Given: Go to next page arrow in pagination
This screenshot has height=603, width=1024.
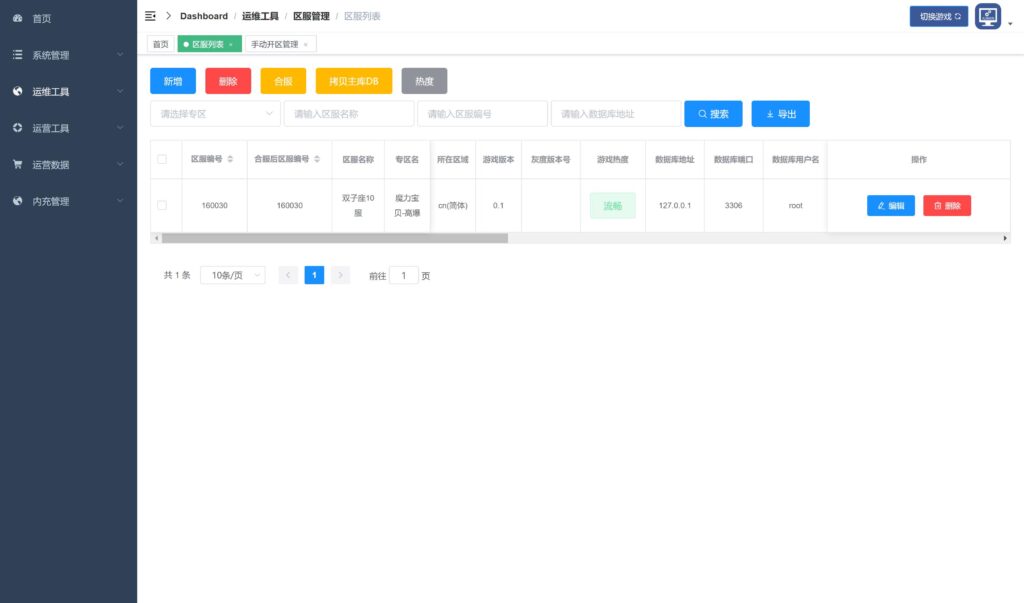Looking at the screenshot, I should click(x=340, y=275).
